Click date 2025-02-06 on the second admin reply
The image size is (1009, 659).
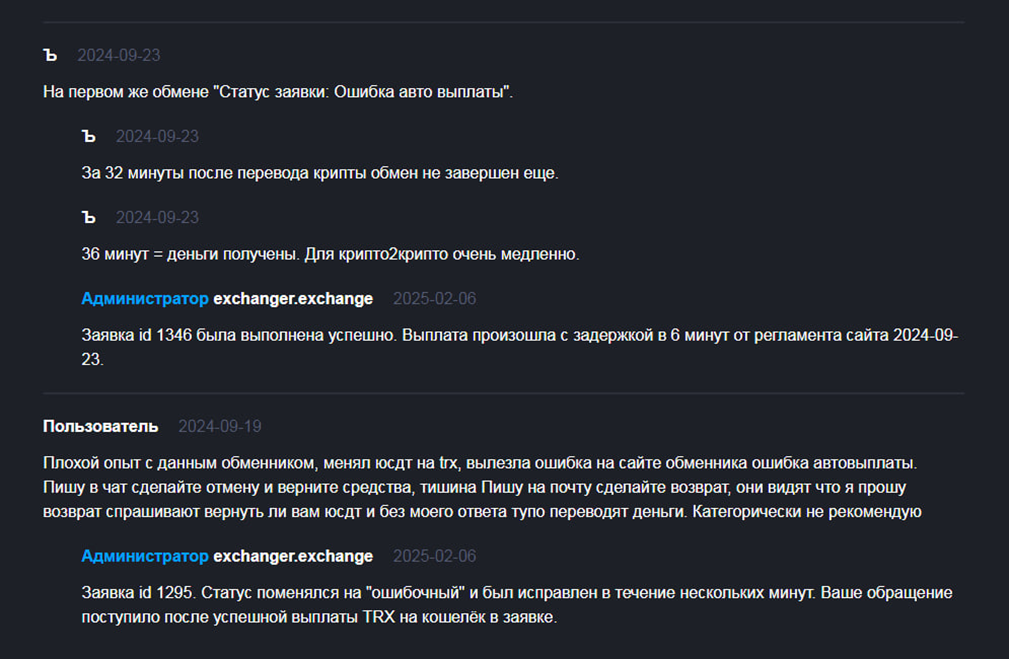pos(434,556)
